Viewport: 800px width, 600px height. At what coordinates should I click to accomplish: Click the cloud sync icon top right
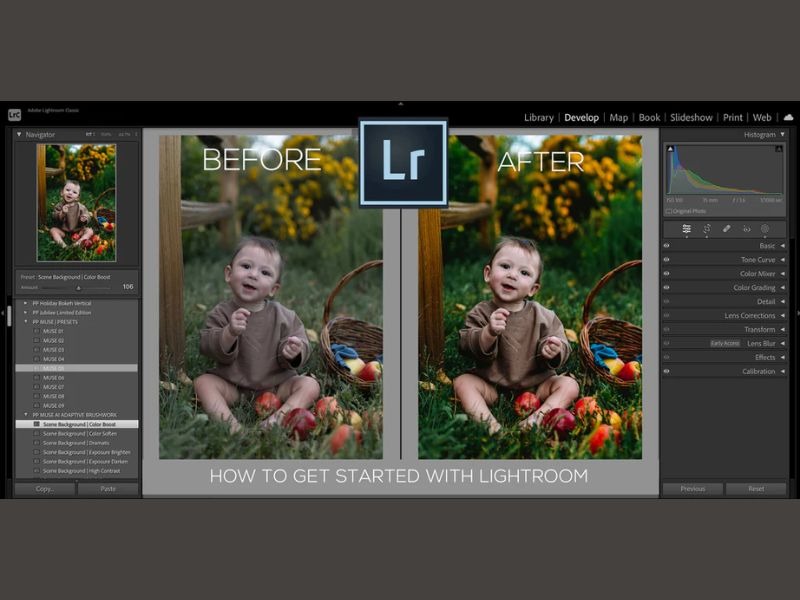click(791, 117)
